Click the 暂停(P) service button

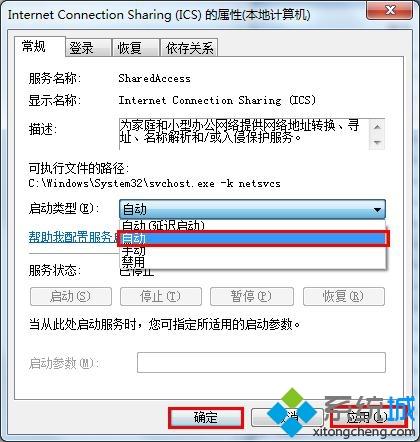coord(252,296)
